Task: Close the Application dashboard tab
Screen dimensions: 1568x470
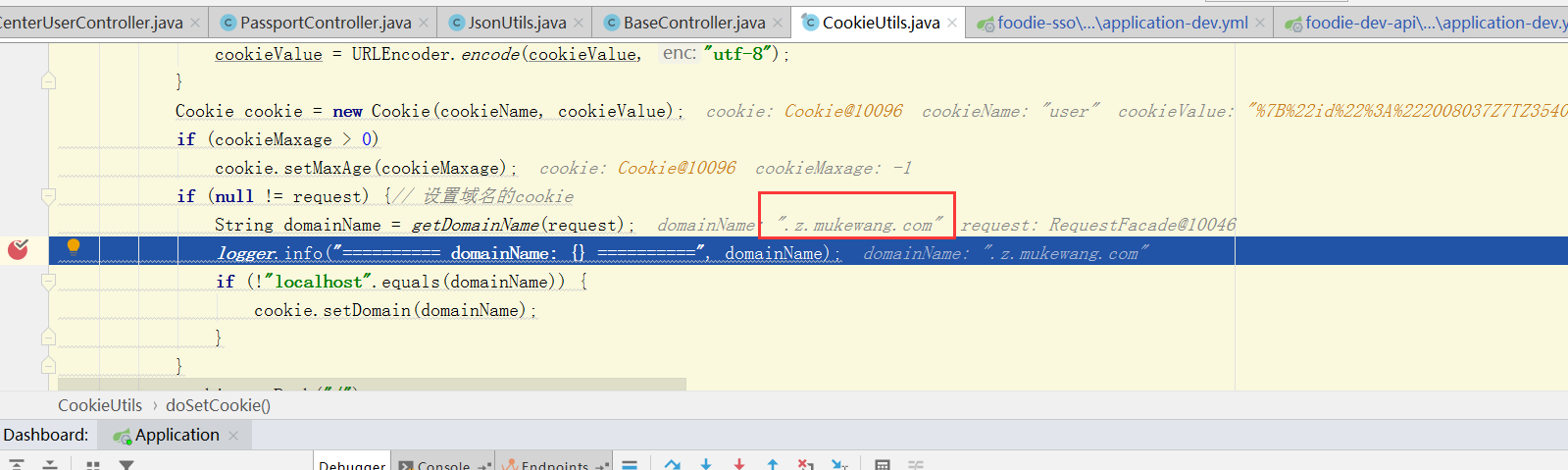Action: tap(233, 436)
